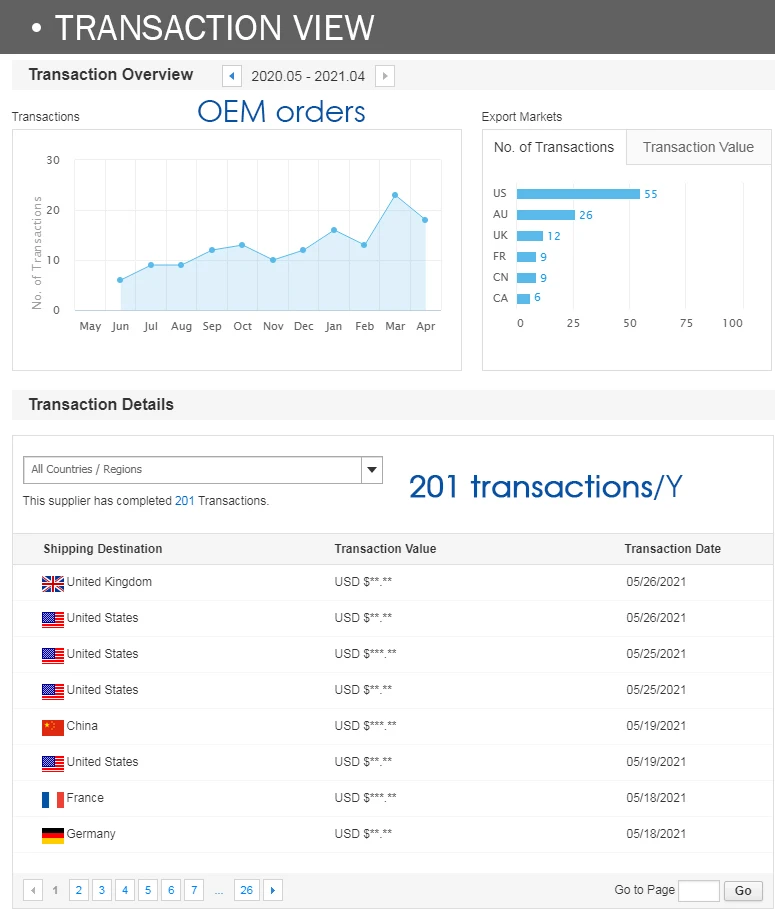This screenshot has height=909, width=775.
Task: Click the United Kingdom flag icon
Action: [53, 583]
